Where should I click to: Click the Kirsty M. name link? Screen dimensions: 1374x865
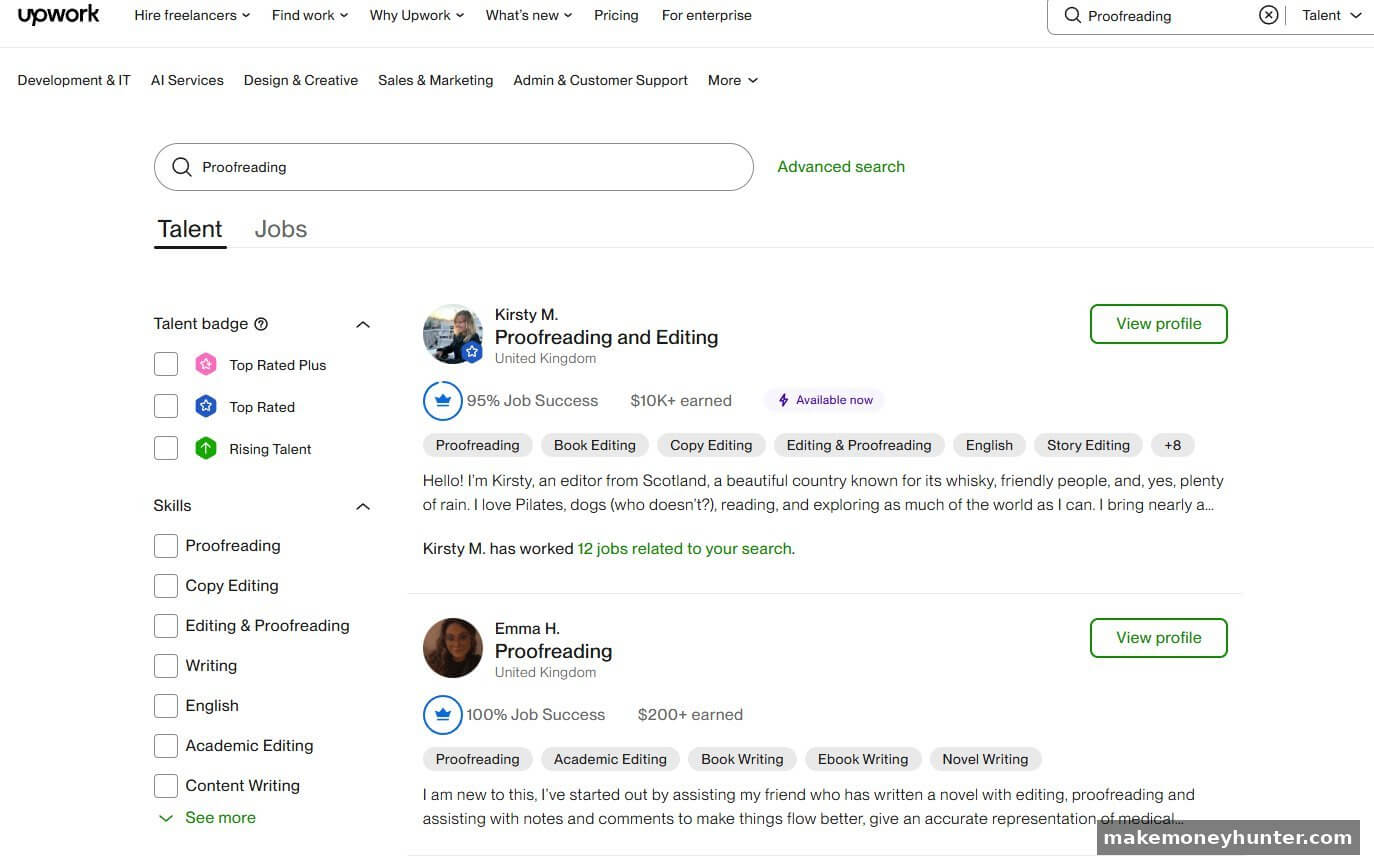(x=526, y=315)
